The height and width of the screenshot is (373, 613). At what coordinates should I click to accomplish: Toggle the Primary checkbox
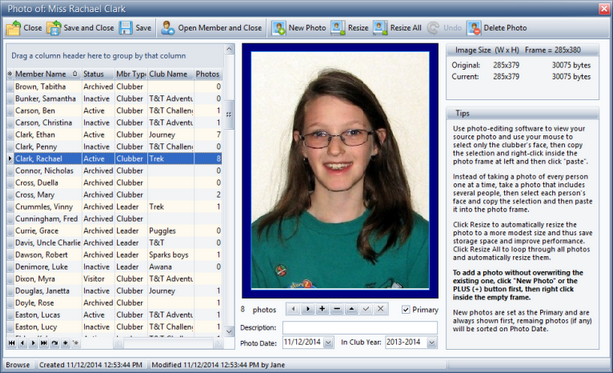coord(406,310)
